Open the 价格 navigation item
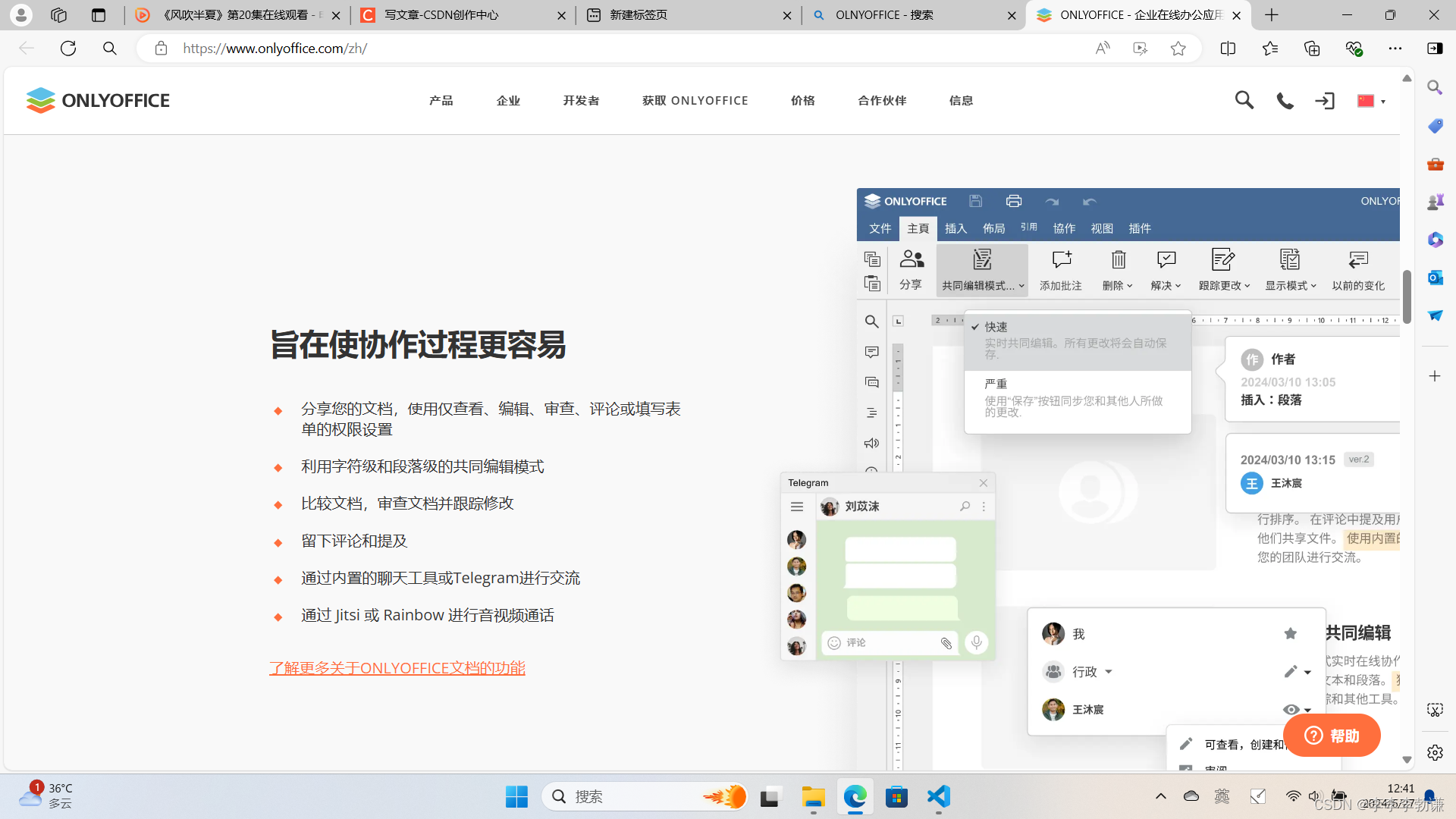The height and width of the screenshot is (819, 1456). [802, 101]
